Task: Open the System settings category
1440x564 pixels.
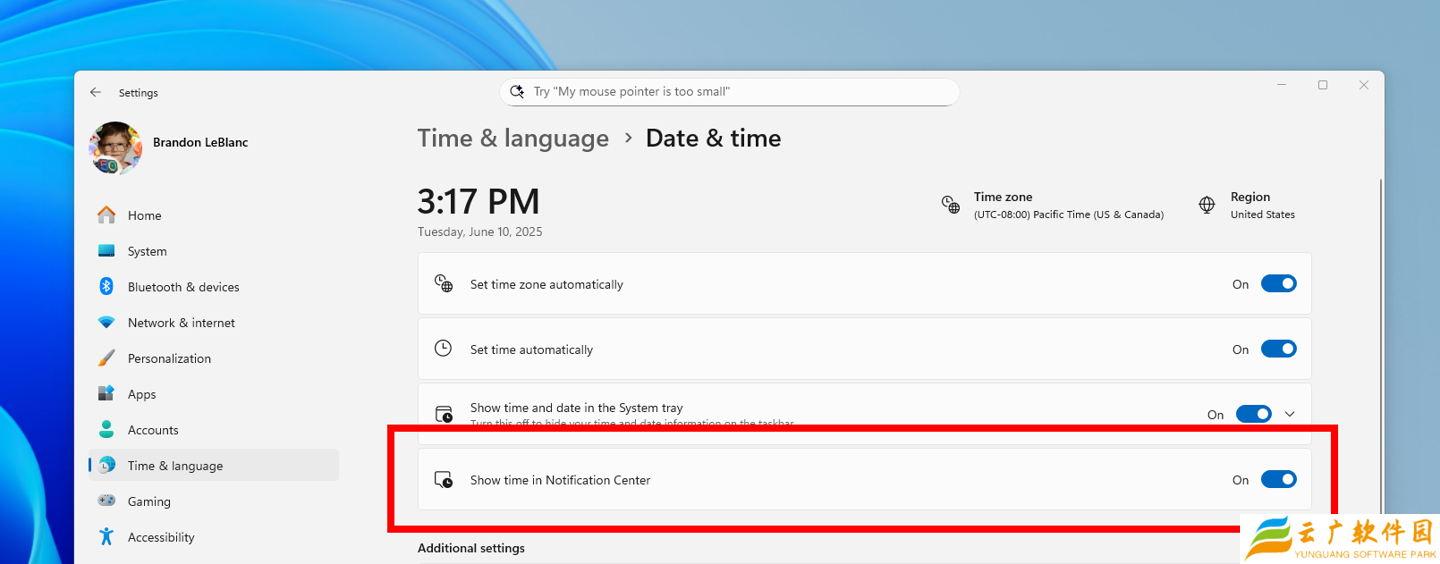Action: click(214, 251)
